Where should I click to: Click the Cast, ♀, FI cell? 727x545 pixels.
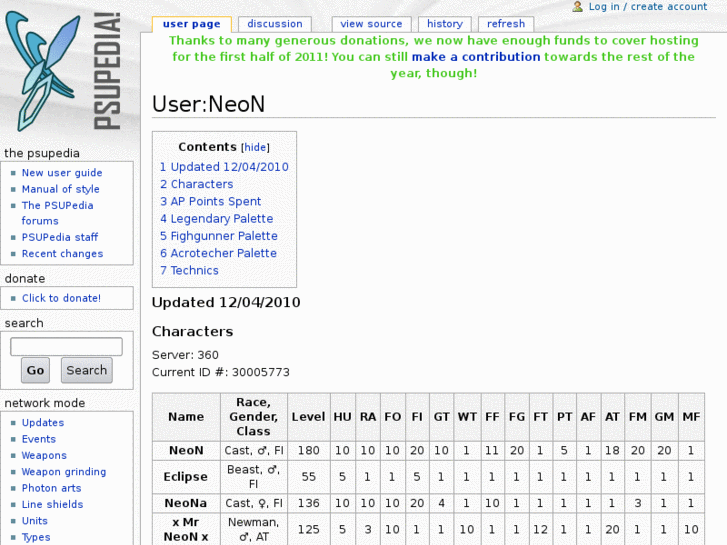click(254, 503)
